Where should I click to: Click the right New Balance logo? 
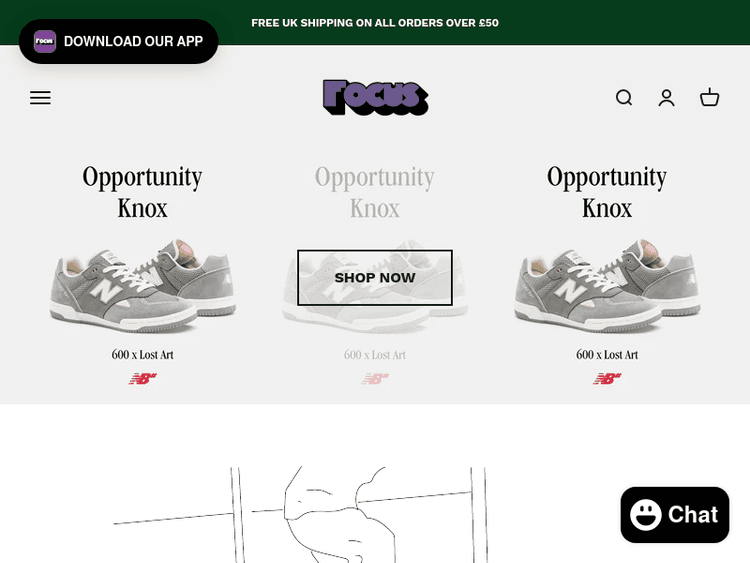607,379
